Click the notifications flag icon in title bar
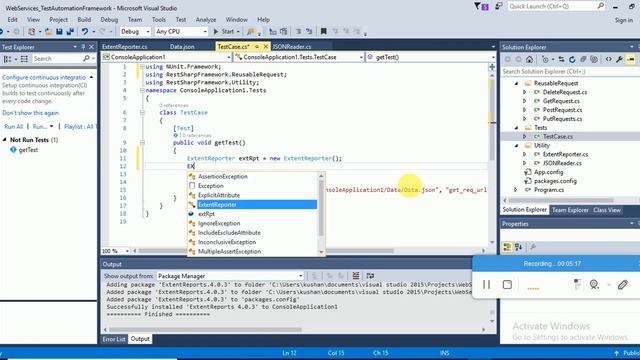Viewport: 640px width, 360px height. tap(478, 6)
